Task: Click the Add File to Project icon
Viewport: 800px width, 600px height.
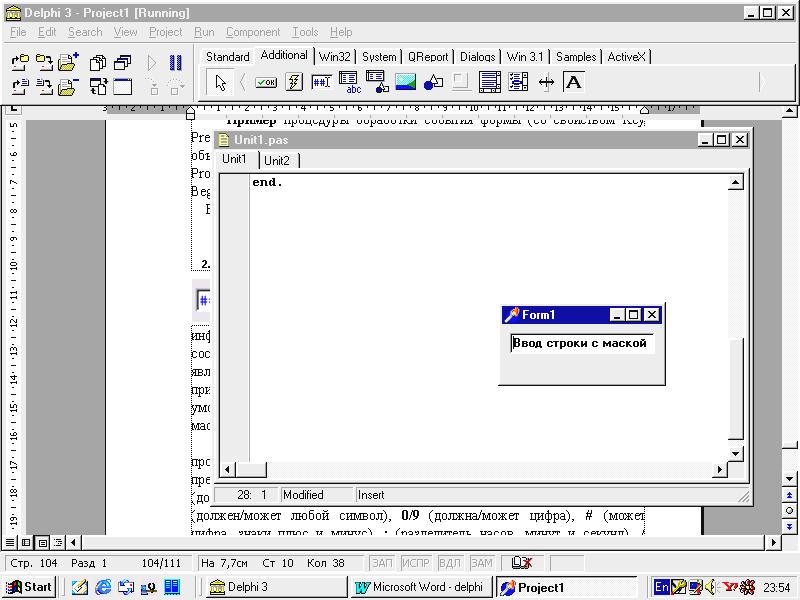Action: pyautogui.click(x=69, y=63)
